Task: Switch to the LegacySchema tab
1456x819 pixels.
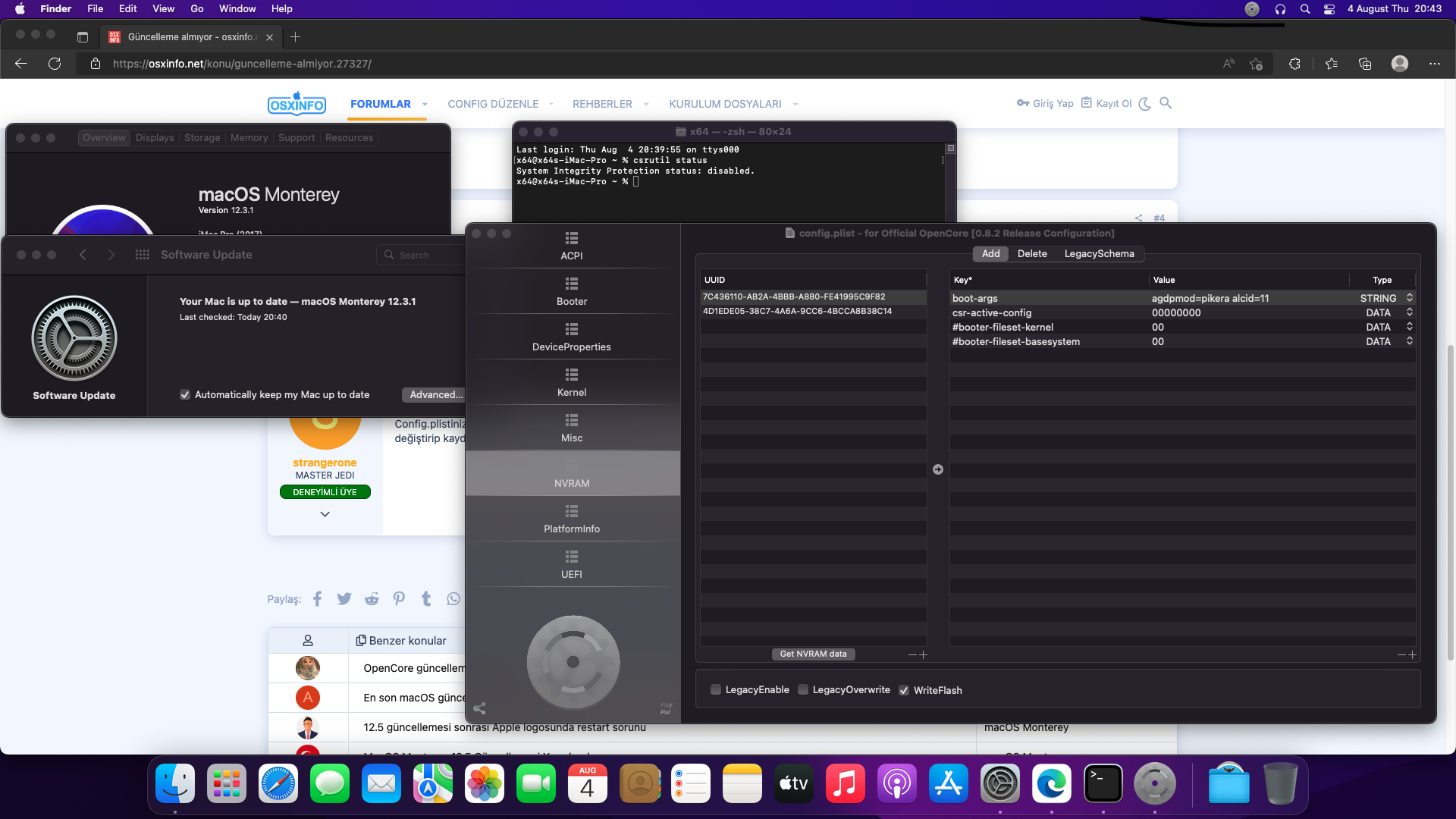Action: coord(1099,253)
